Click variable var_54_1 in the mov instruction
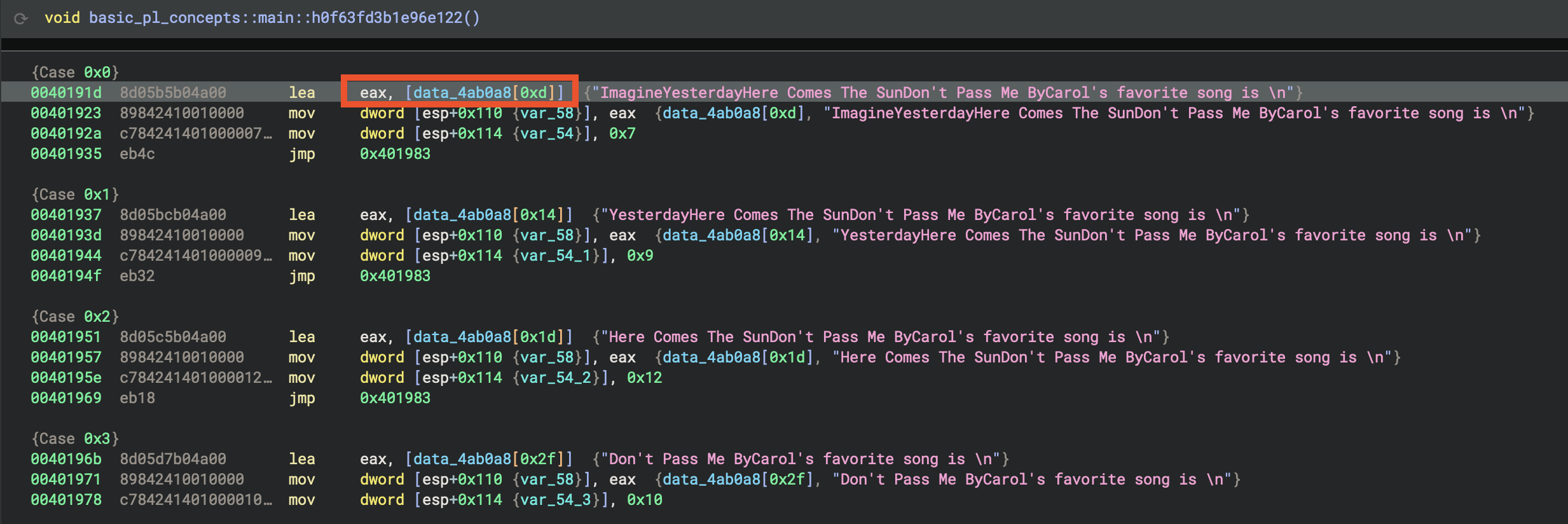Image resolution: width=1568 pixels, height=524 pixels. [x=556, y=256]
